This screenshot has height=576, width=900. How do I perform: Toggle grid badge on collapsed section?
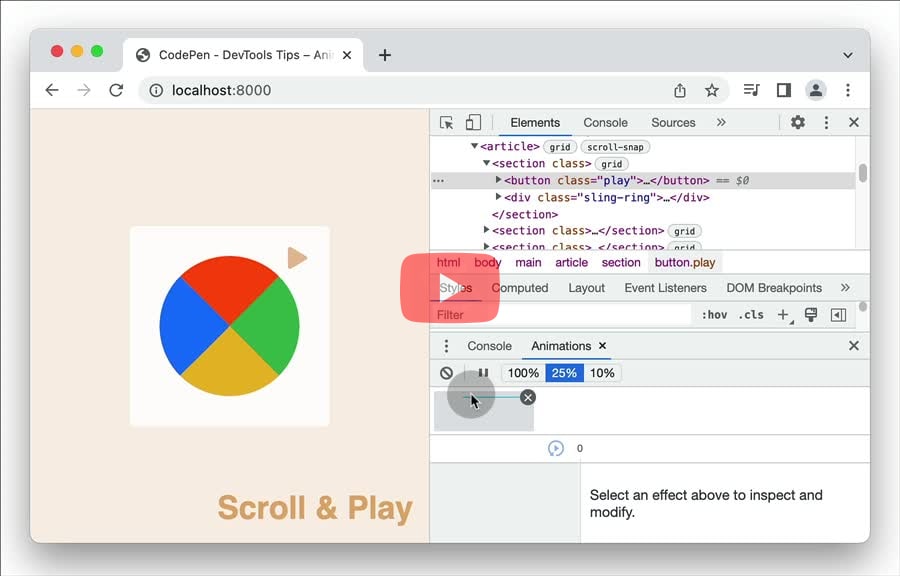pyautogui.click(x=684, y=231)
